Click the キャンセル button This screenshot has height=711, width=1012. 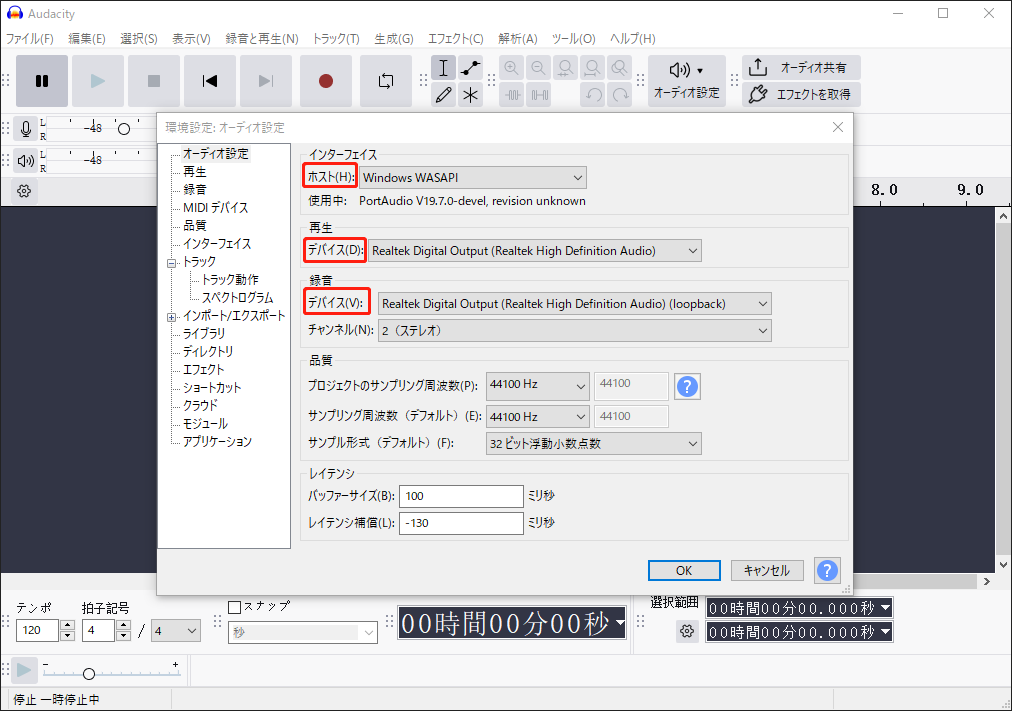click(x=767, y=570)
